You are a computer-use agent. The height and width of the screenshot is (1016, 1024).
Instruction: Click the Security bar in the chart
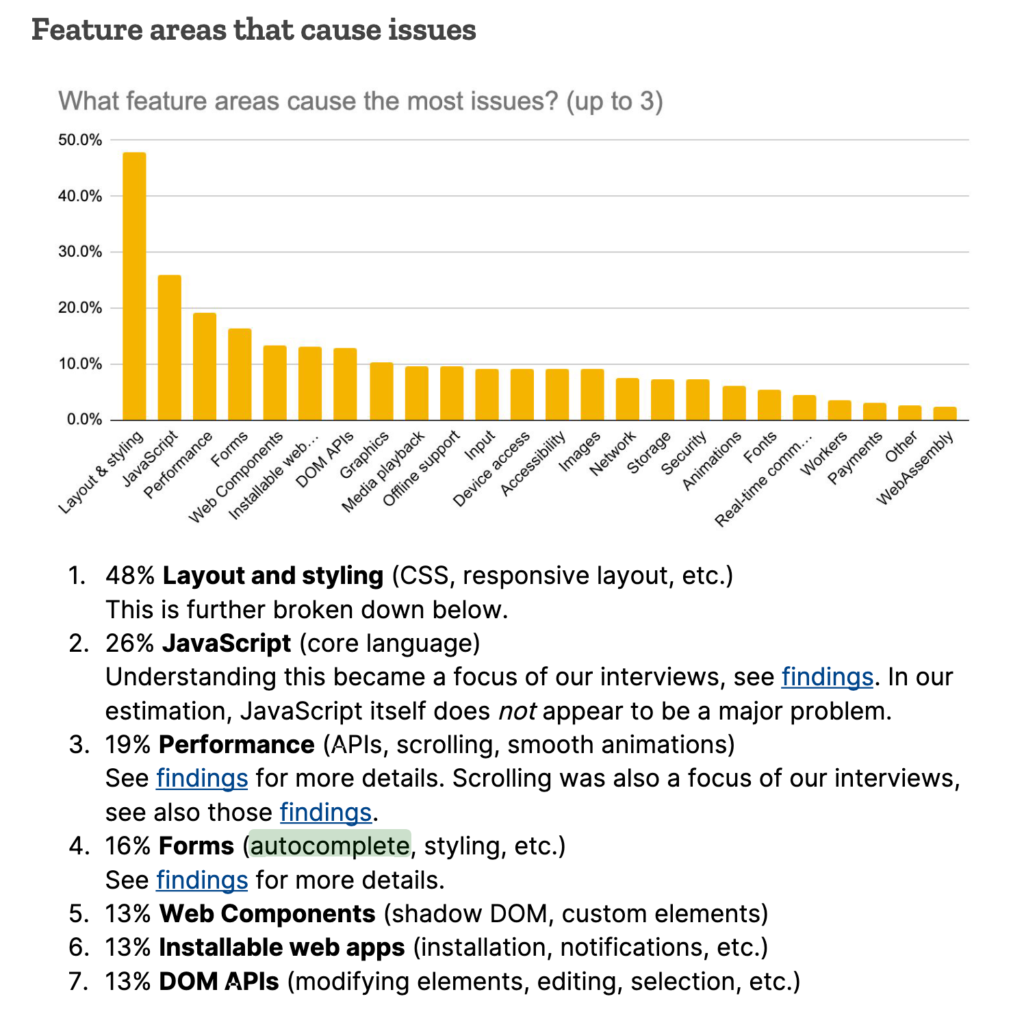[x=698, y=399]
